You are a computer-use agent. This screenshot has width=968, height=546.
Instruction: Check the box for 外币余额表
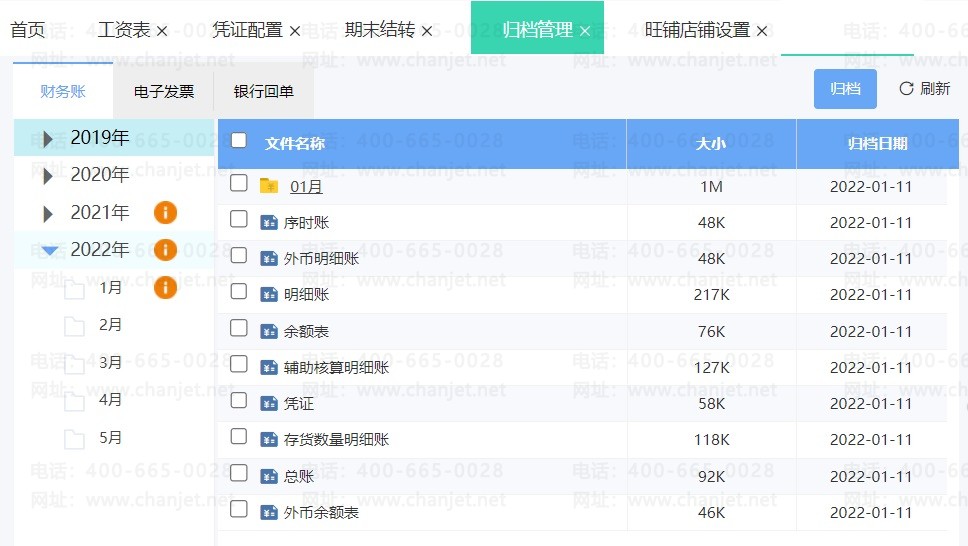pos(239,509)
